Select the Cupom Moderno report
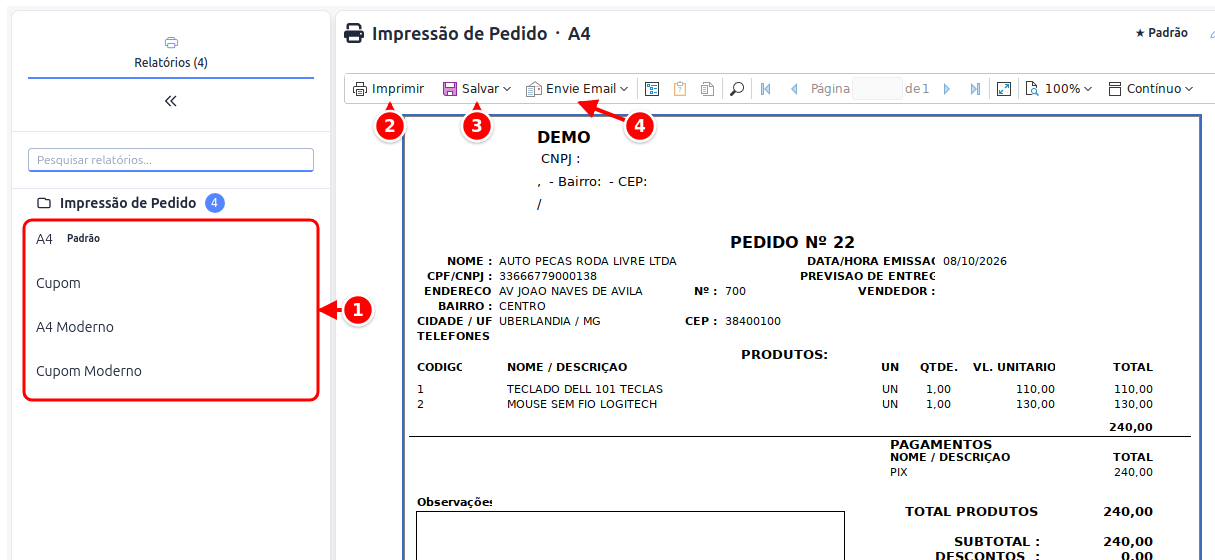This screenshot has width=1215, height=560. [171, 371]
